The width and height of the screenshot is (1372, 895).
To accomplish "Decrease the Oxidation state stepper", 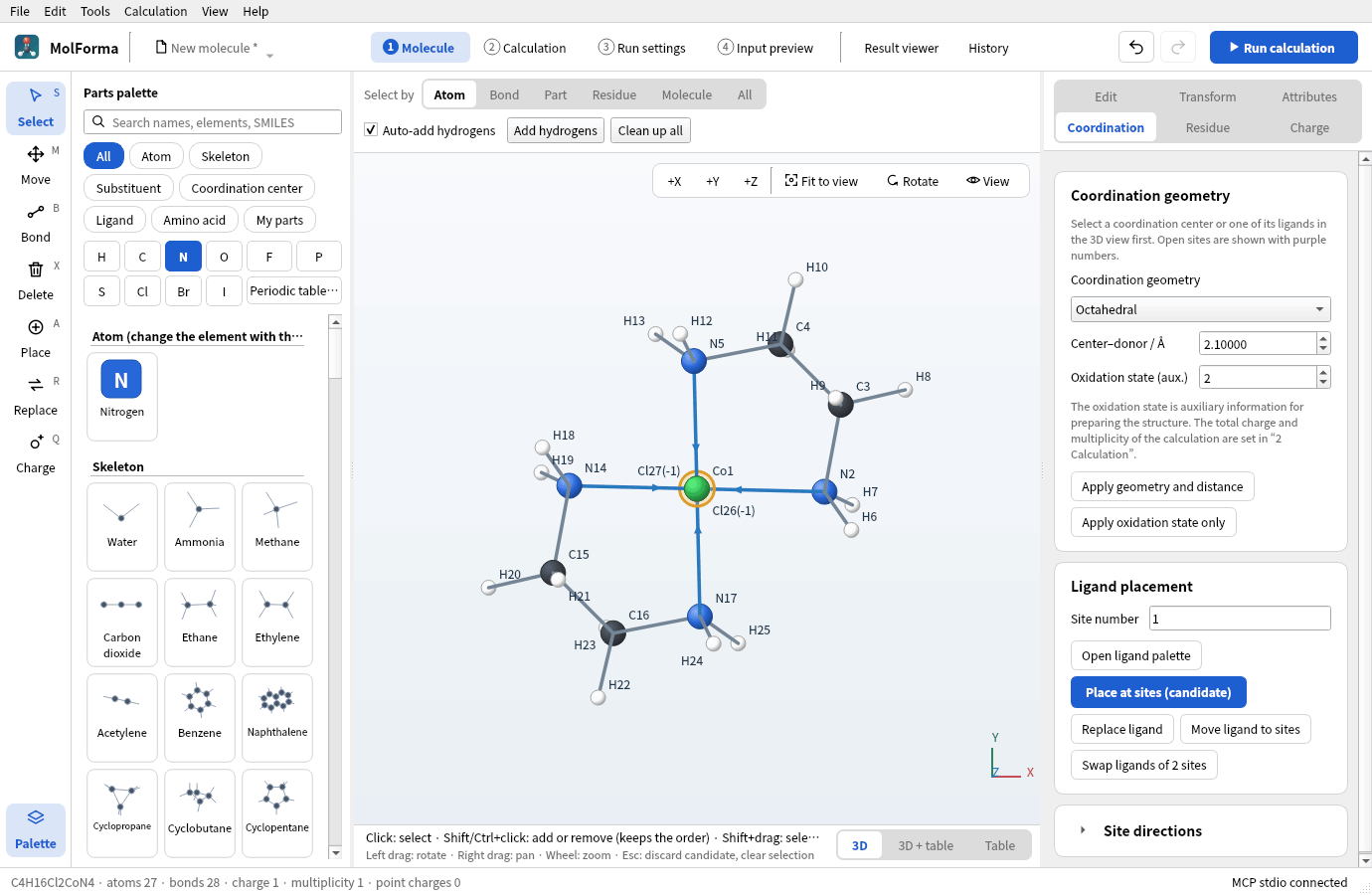I will coord(1323,383).
